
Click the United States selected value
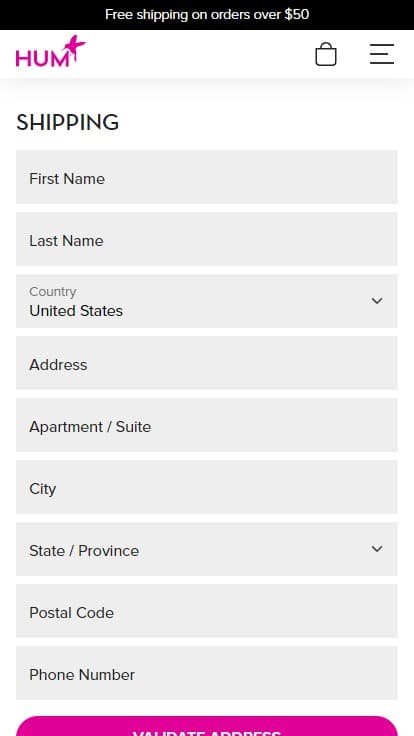point(76,311)
